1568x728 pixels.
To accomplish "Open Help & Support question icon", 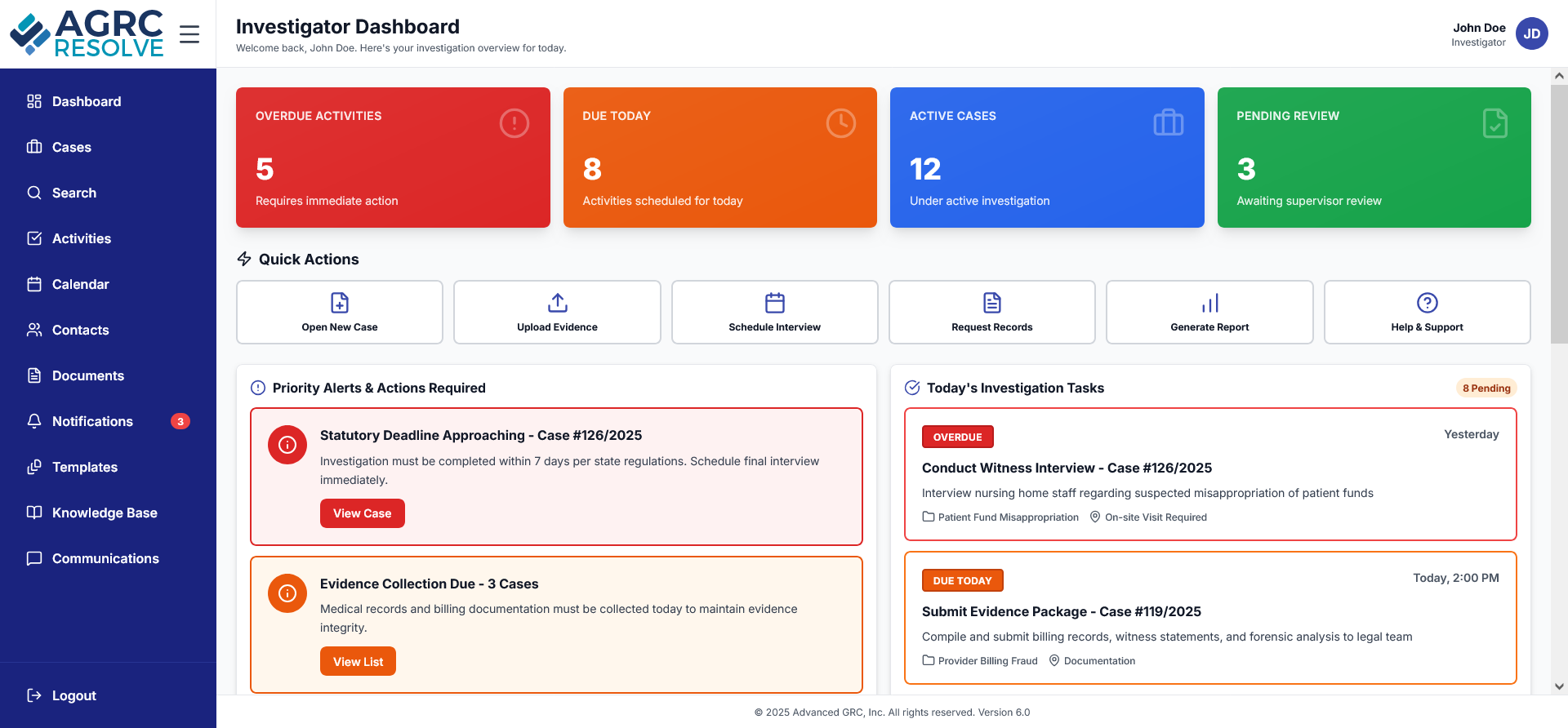I will 1427,303.
